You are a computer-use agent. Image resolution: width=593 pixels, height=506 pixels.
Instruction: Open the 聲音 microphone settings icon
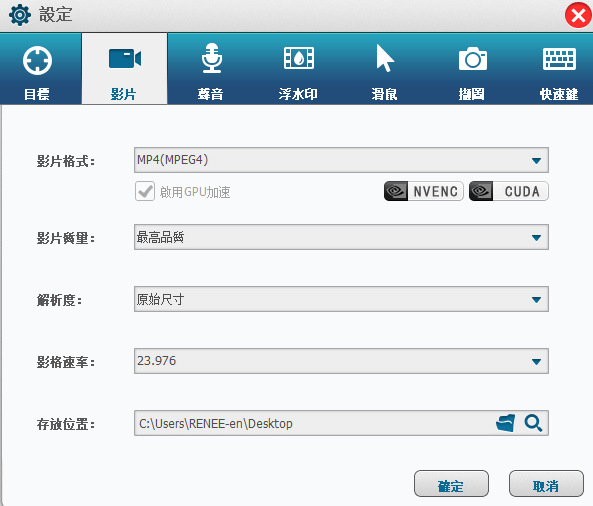pos(212,58)
